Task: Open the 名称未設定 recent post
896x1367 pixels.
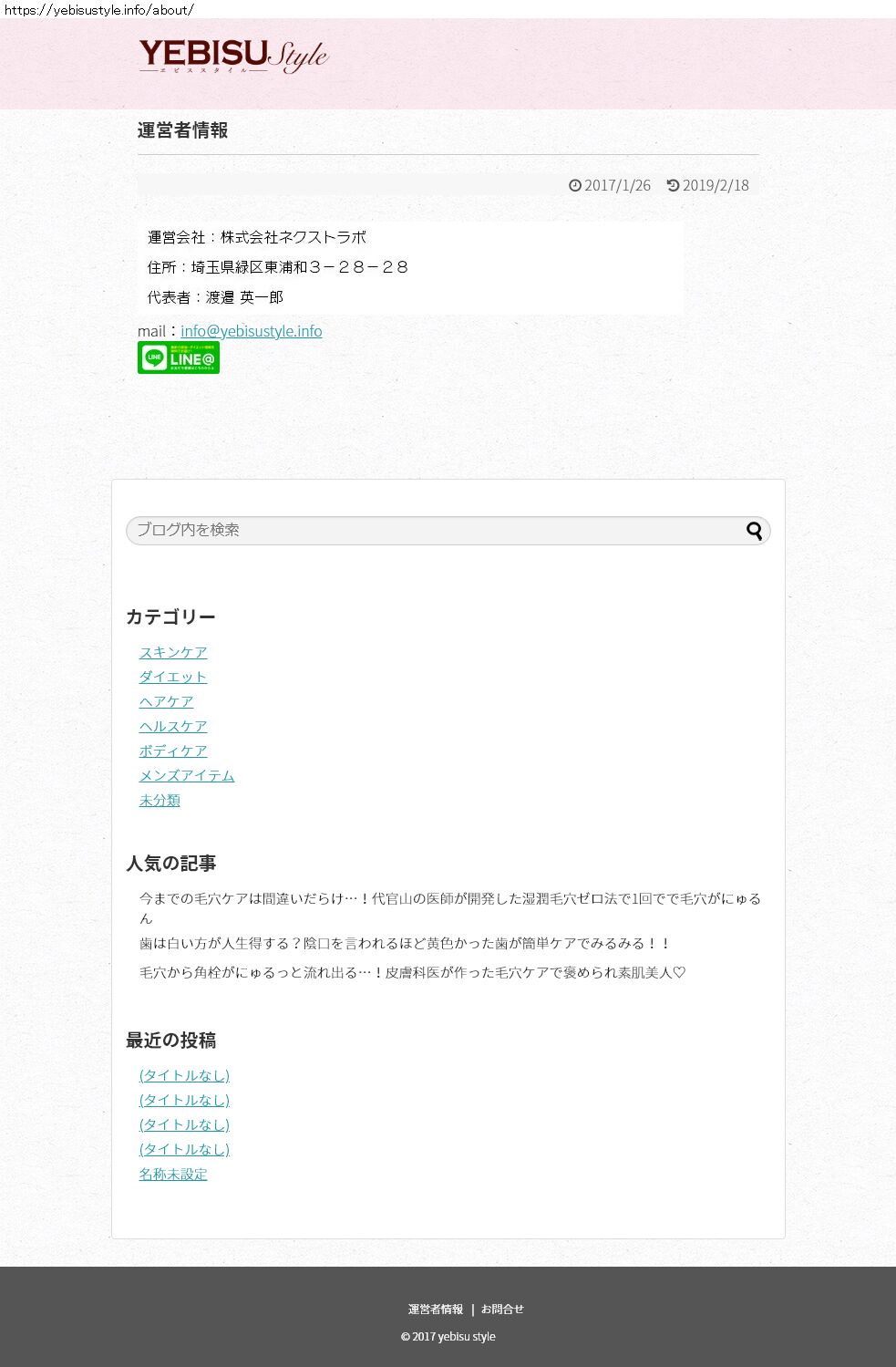Action: tap(173, 1174)
